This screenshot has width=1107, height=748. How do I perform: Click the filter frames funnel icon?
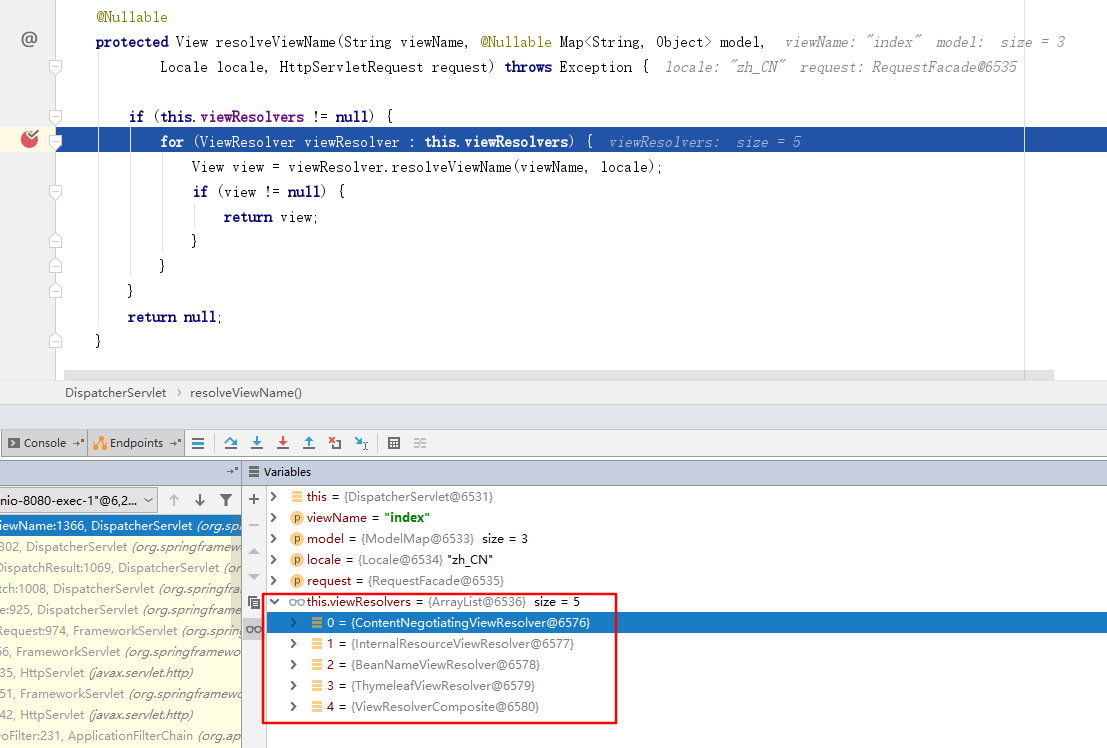pos(226,500)
